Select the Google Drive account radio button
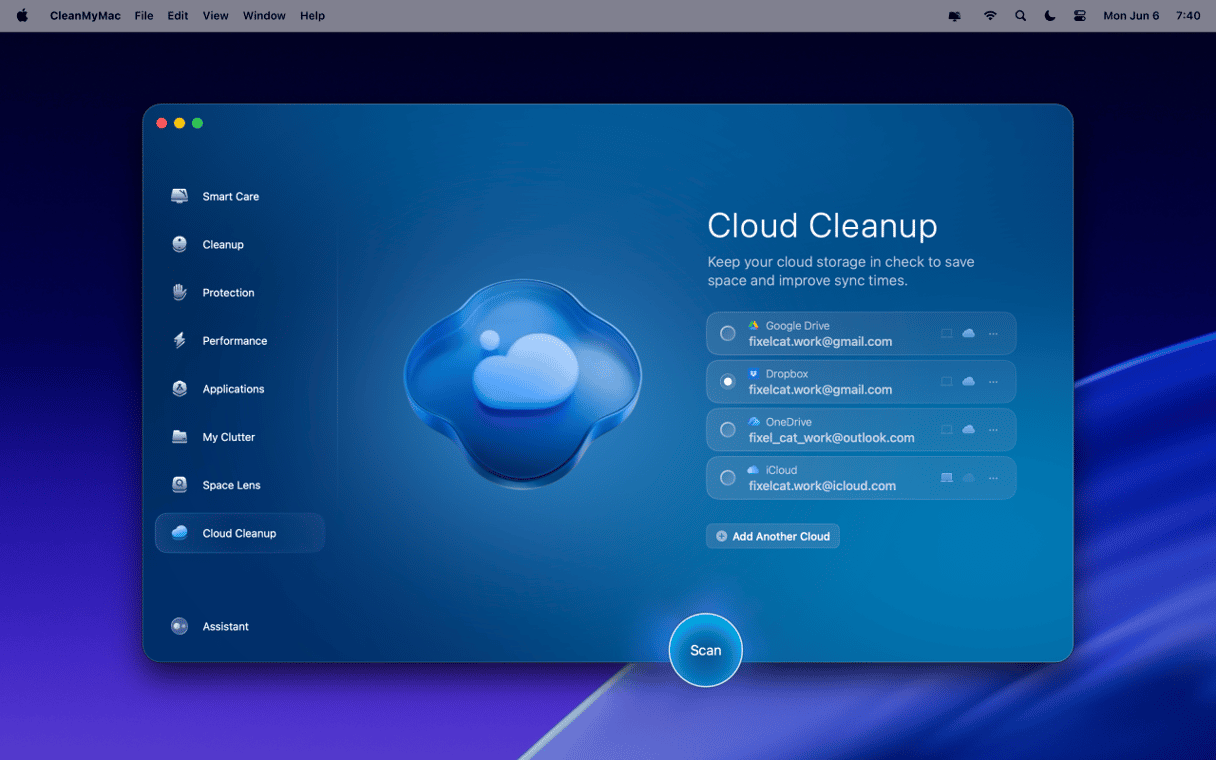 point(728,334)
